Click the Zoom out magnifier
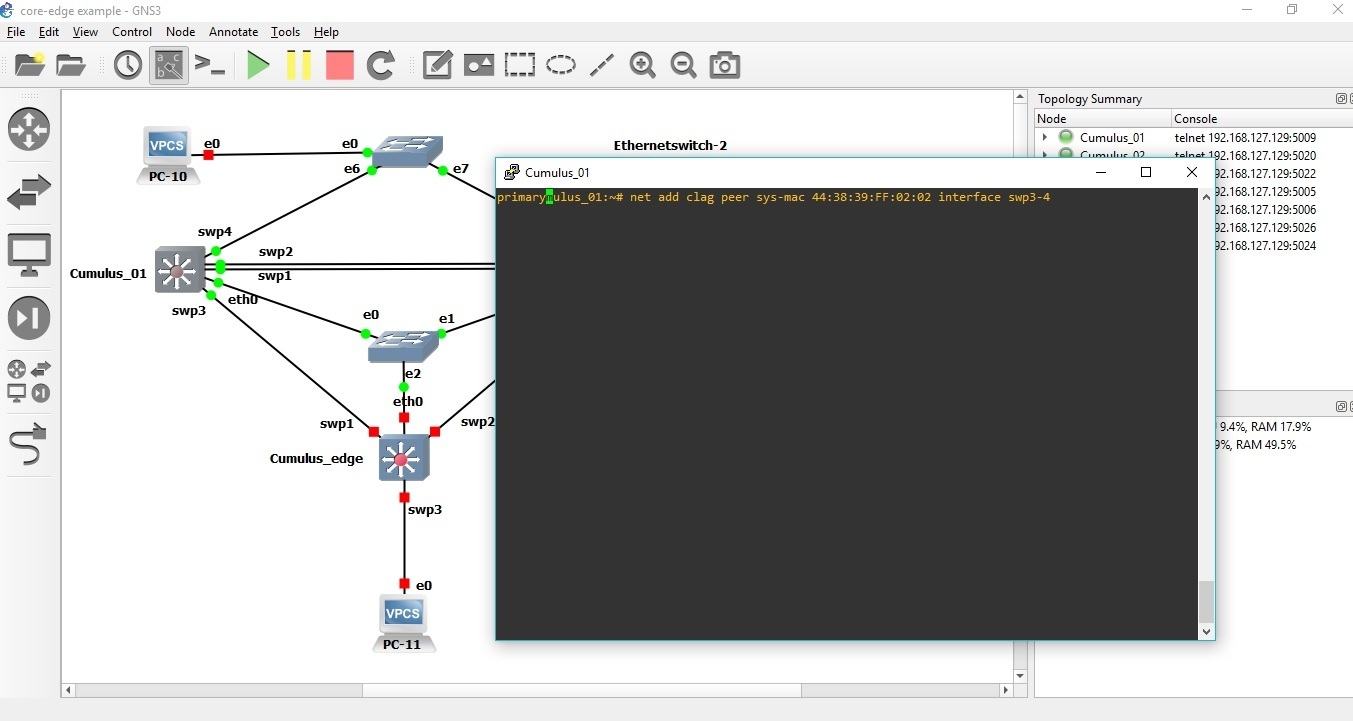The height and width of the screenshot is (721, 1353). 683,66
